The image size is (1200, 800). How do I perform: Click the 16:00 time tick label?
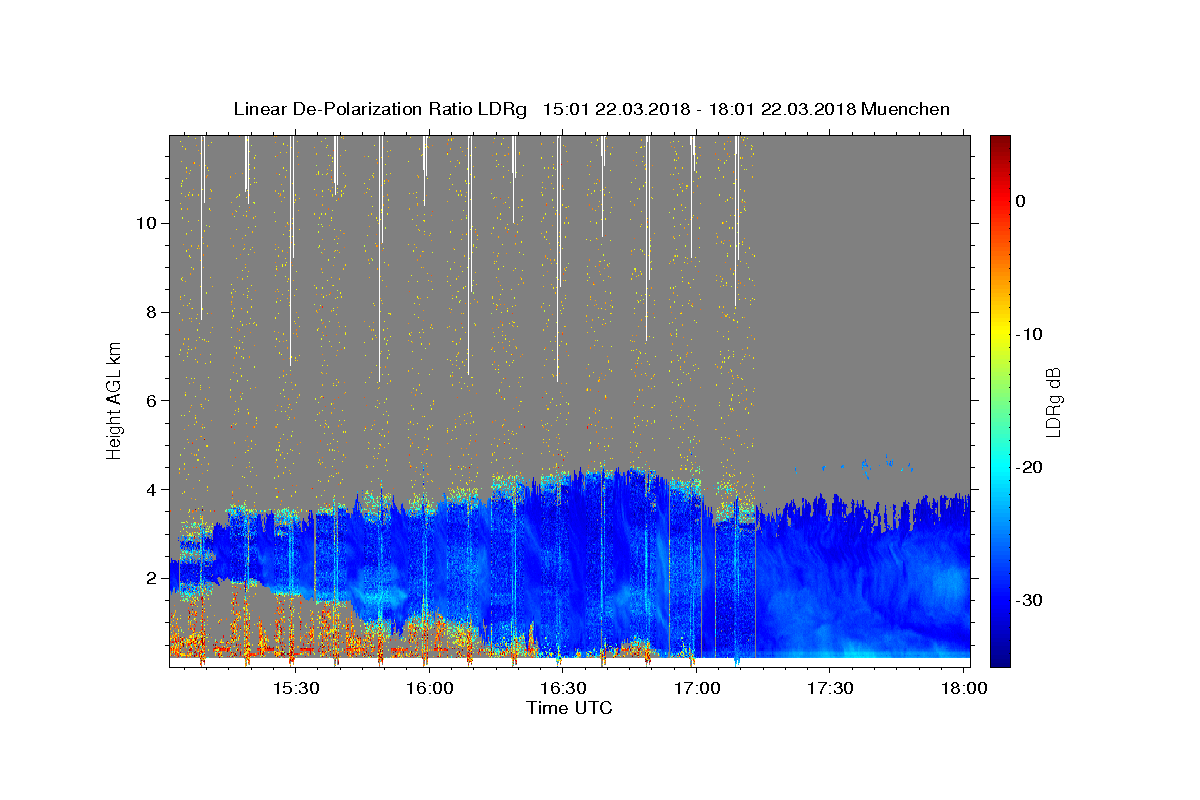430,688
